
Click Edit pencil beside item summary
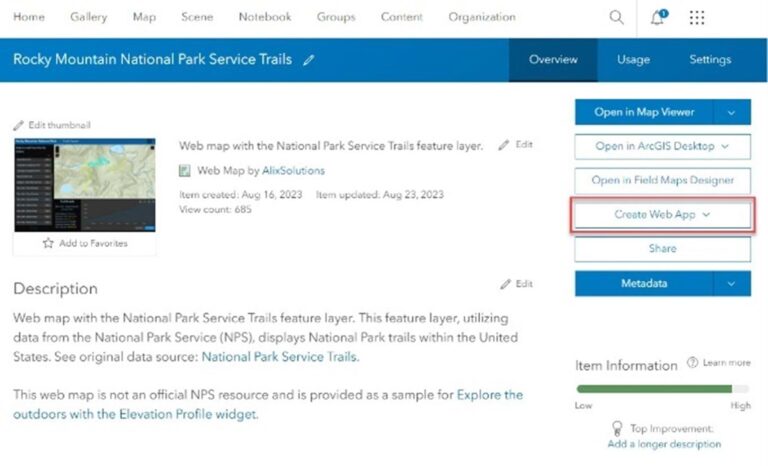tap(505, 145)
